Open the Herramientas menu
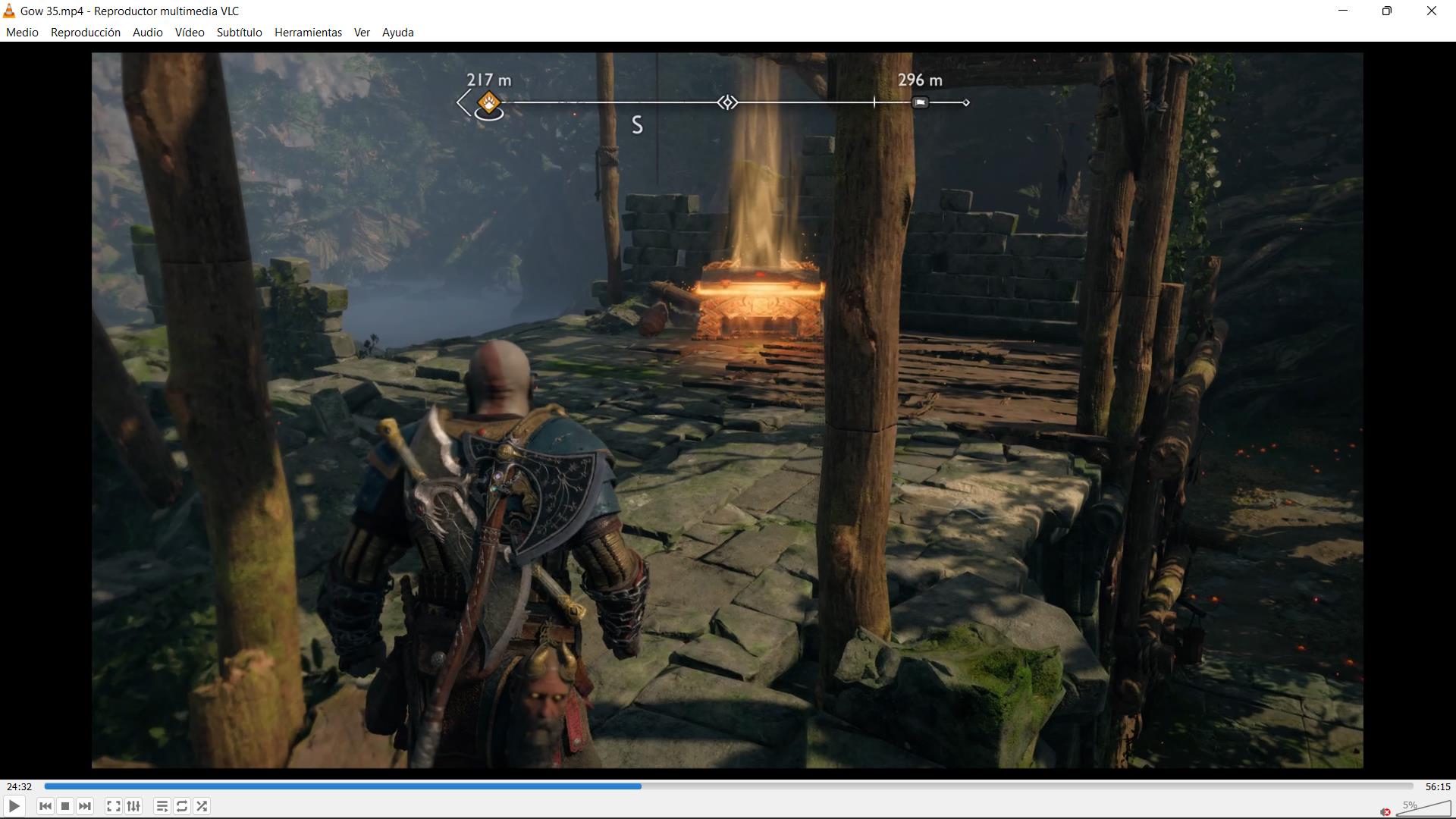Viewport: 1456px width, 819px height. point(308,33)
